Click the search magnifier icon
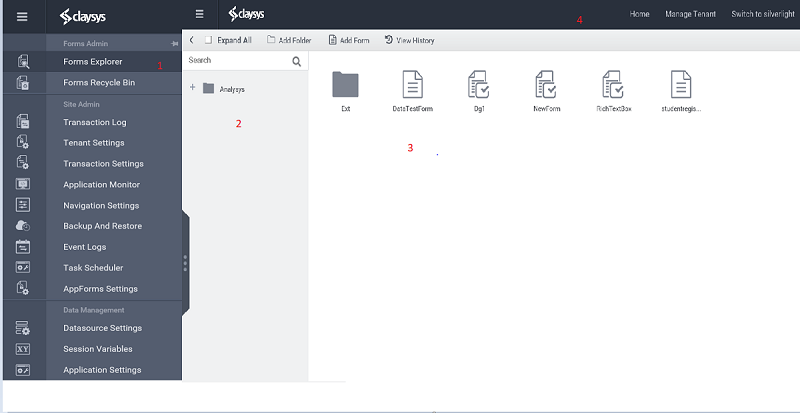 [297, 61]
